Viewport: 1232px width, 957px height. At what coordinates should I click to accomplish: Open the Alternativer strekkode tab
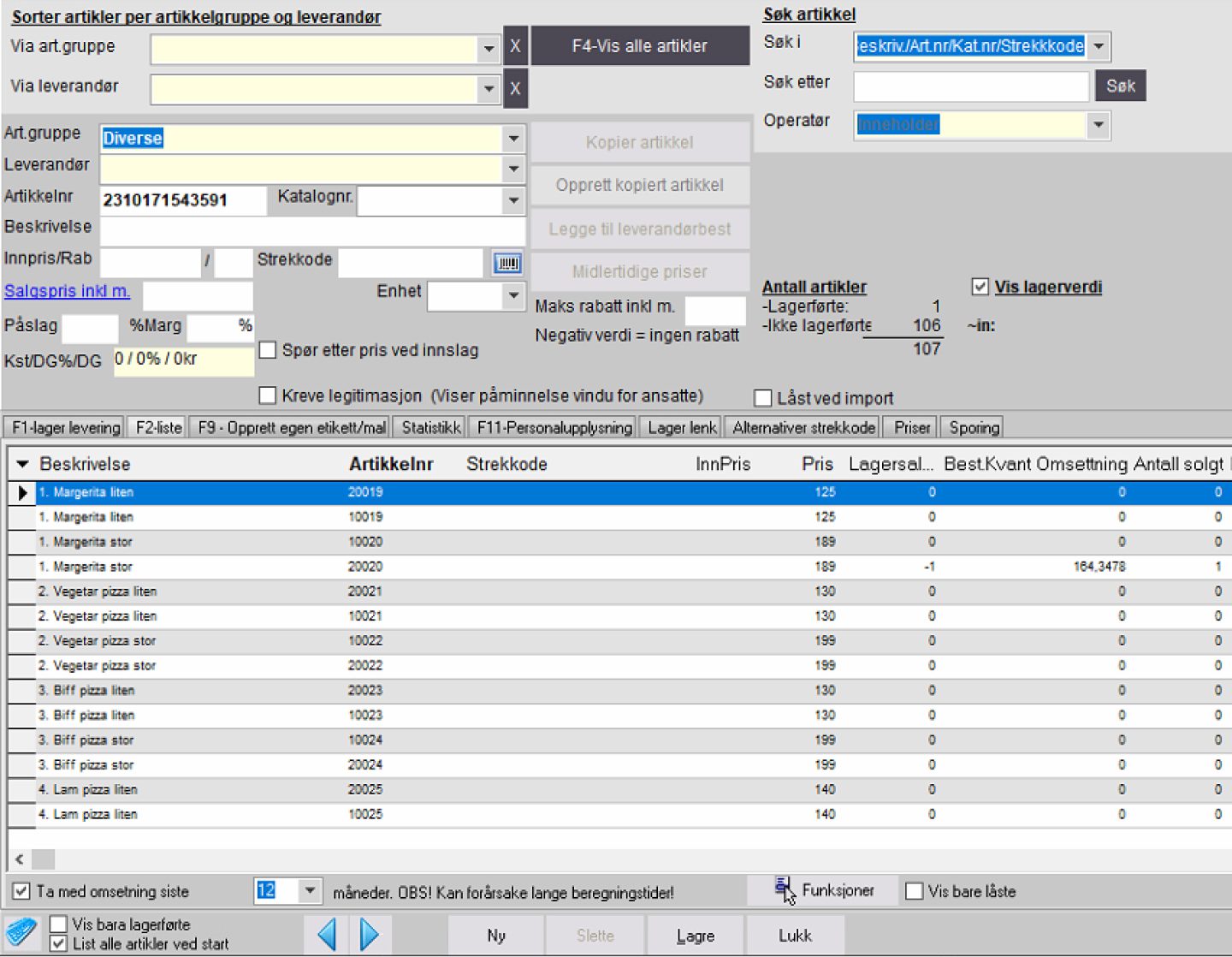click(803, 427)
